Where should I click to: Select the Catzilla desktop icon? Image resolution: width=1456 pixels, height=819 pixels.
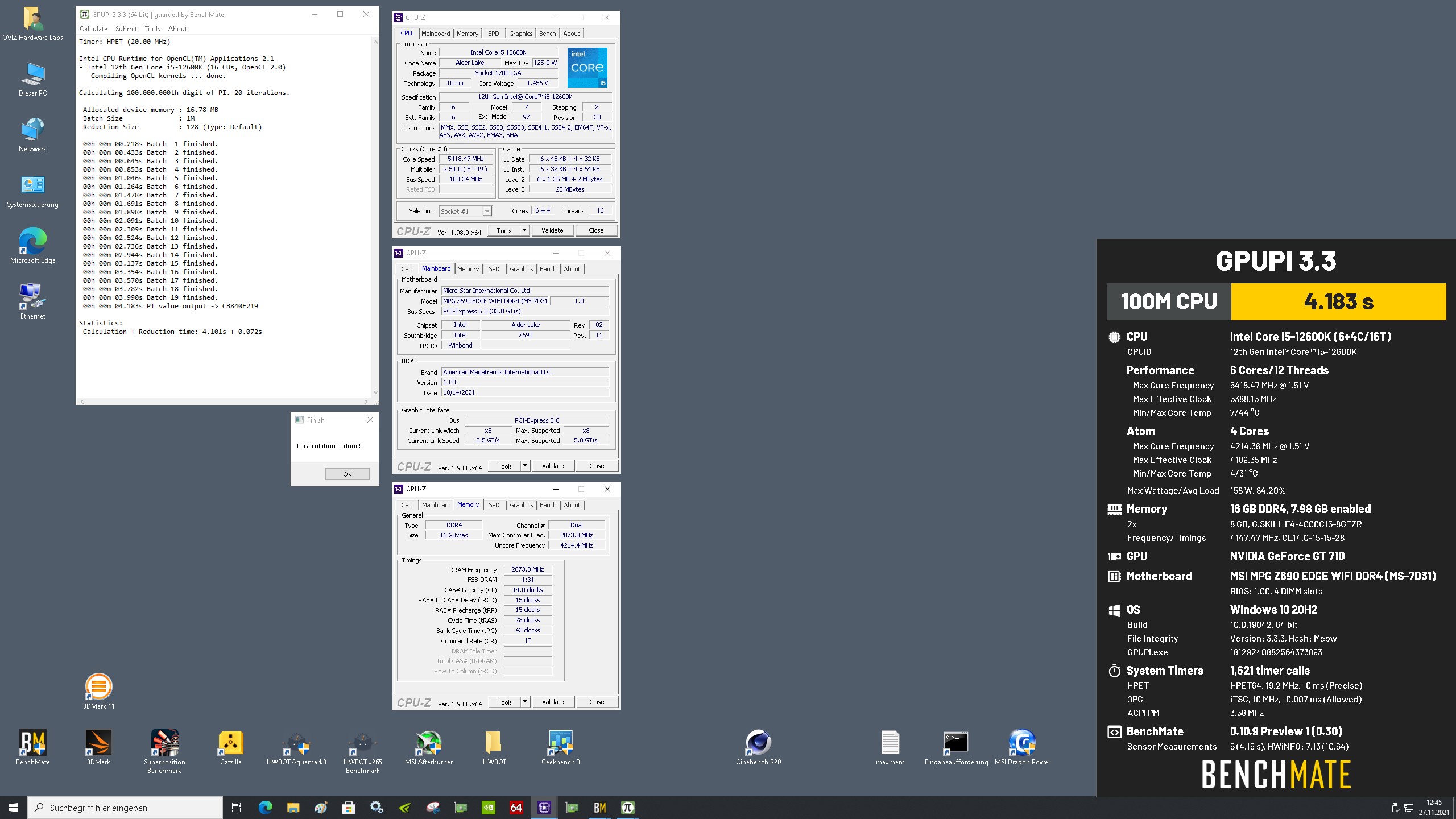tap(230, 747)
